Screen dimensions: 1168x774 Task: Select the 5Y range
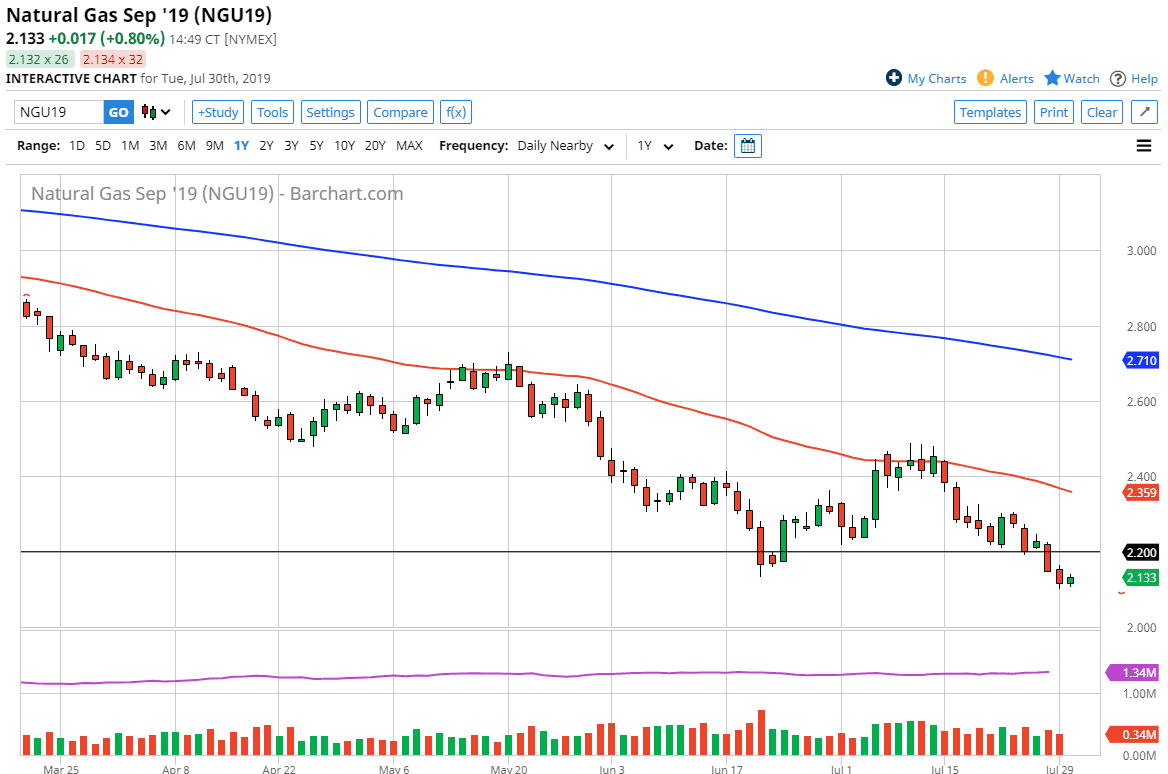coord(317,146)
